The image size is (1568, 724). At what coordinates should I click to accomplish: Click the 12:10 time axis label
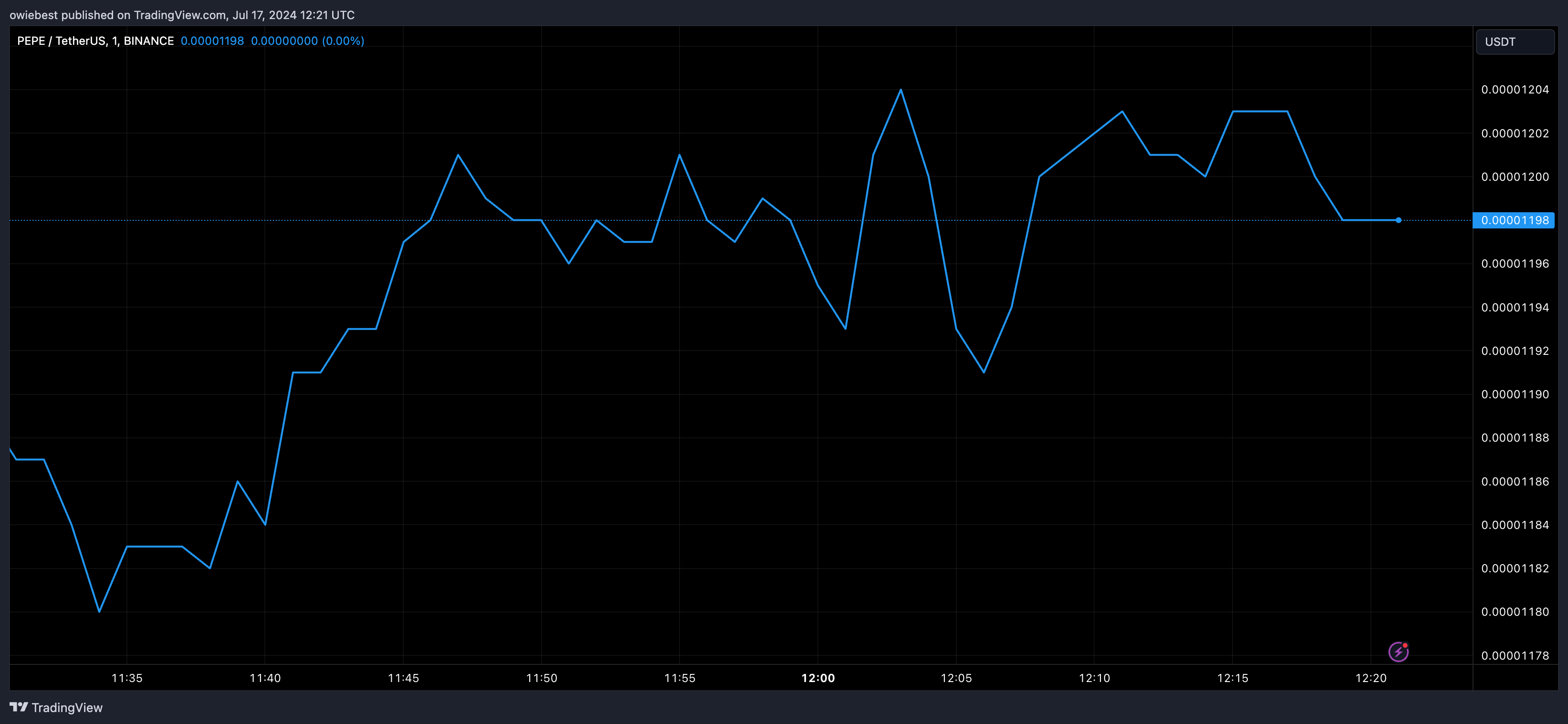click(x=1094, y=678)
